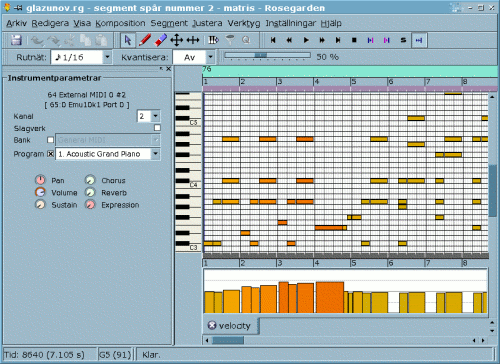Start playback with the play button

pos(306,40)
